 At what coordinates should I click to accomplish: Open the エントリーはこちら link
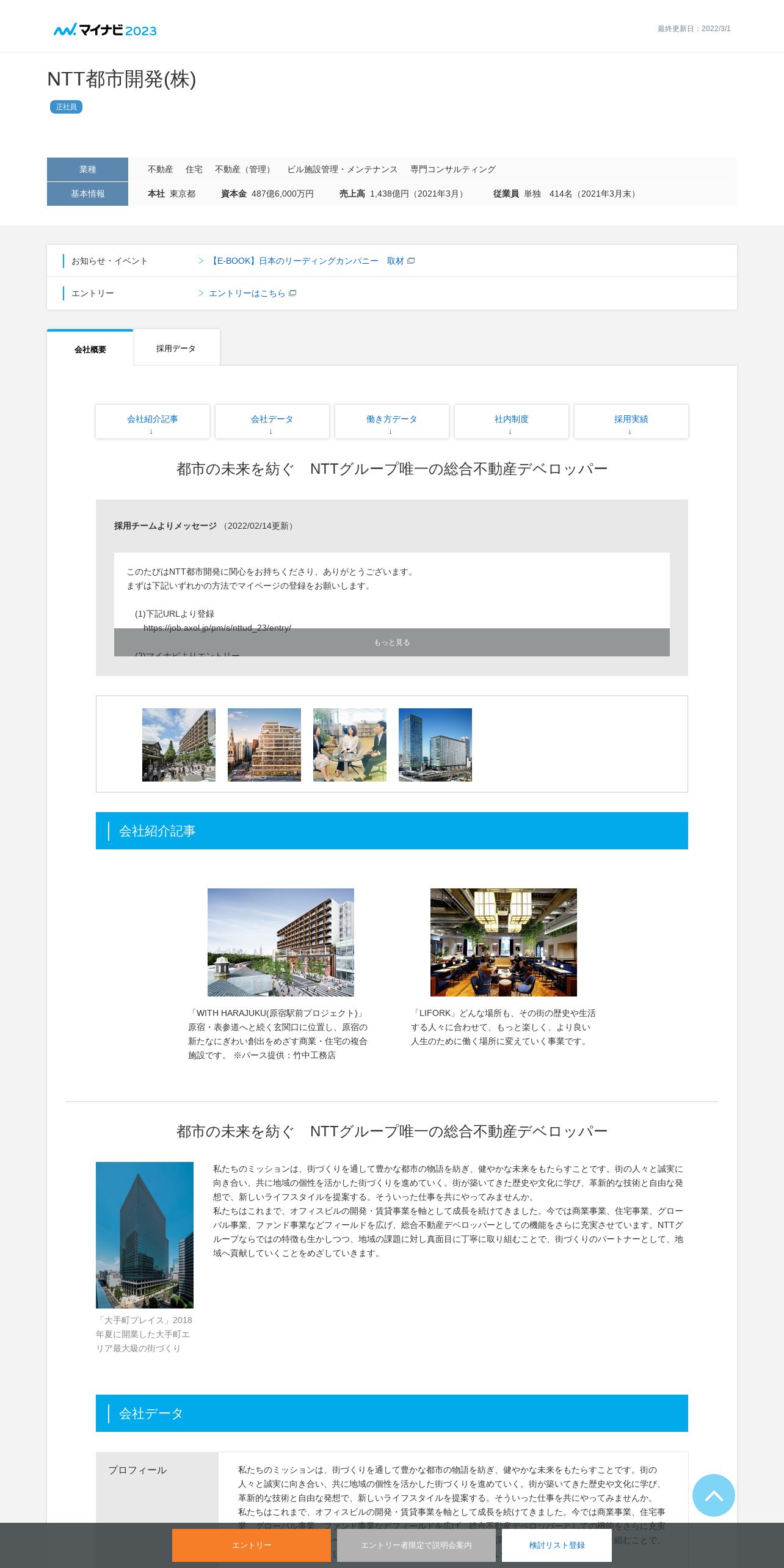247,293
